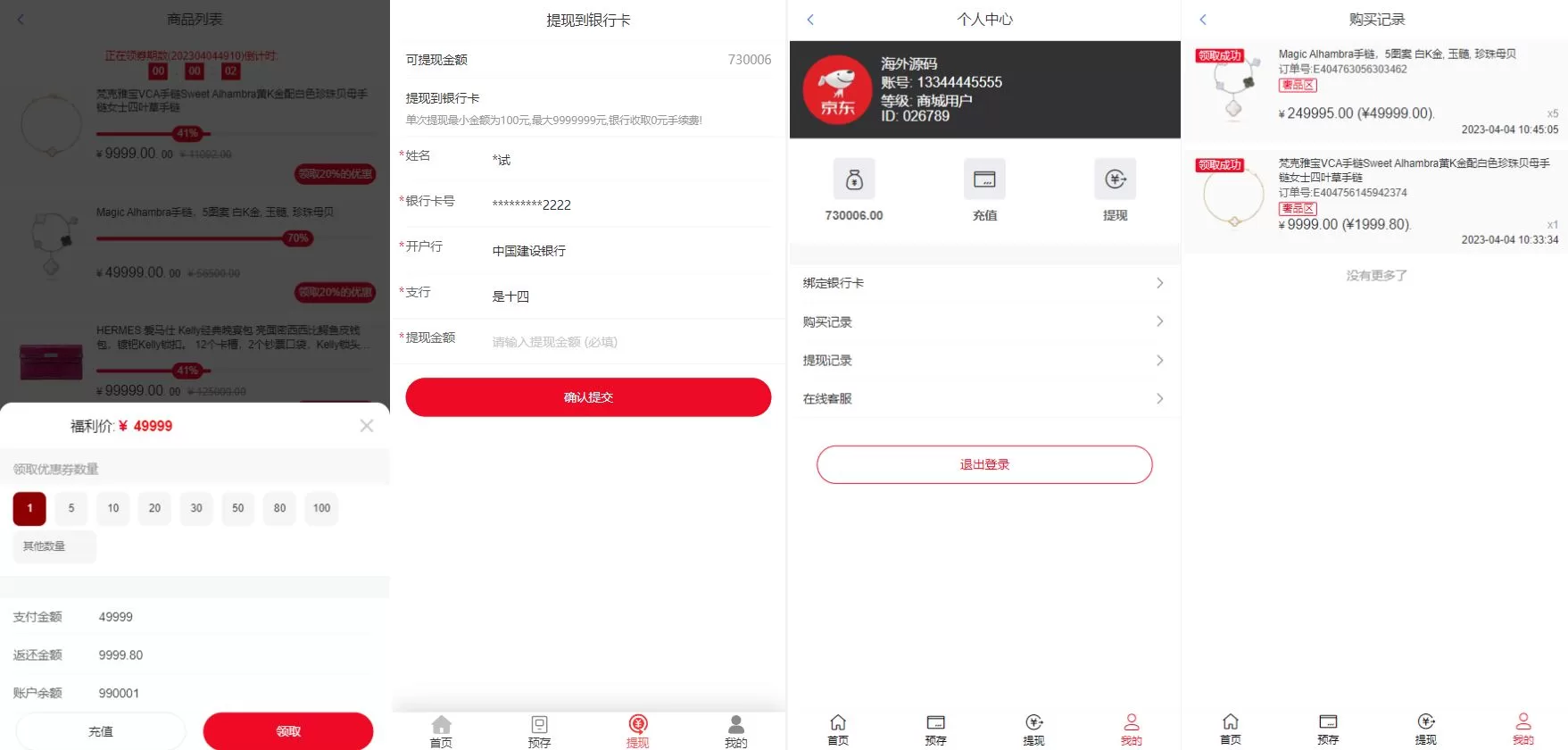This screenshot has height=750, width=1568.
Task: Pick the 100 quantity option
Action: pos(322,508)
